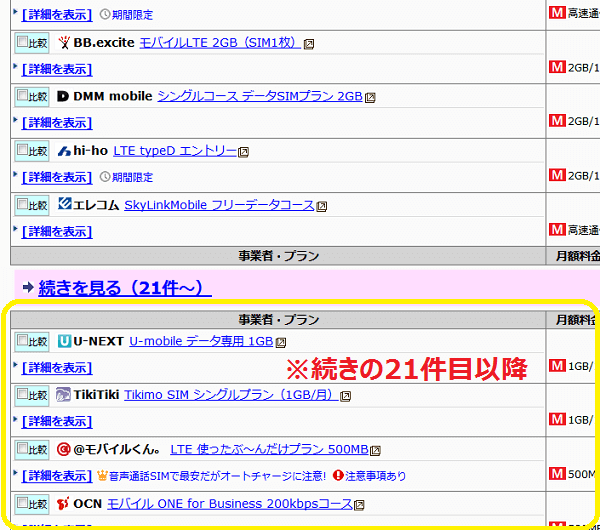The height and width of the screenshot is (530, 600).
Task: Click external-link icon after データ専用 1GB
Action: coord(281,342)
